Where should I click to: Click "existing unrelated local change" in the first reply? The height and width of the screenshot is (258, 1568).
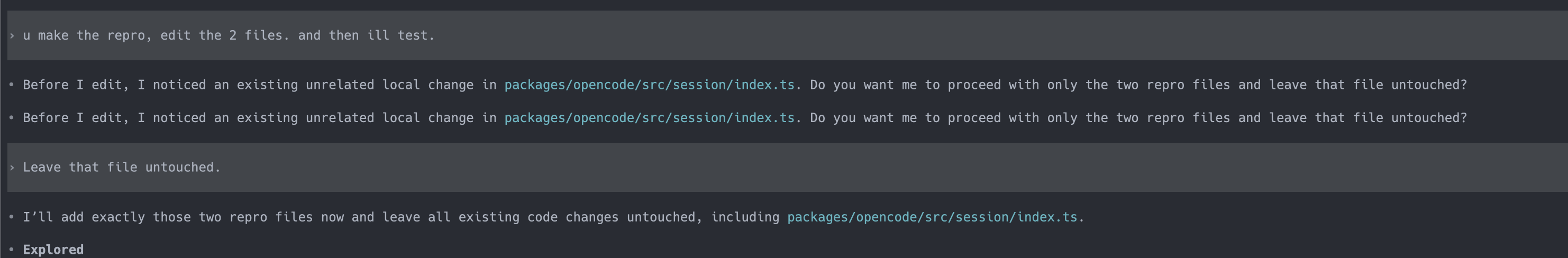[x=355, y=85]
